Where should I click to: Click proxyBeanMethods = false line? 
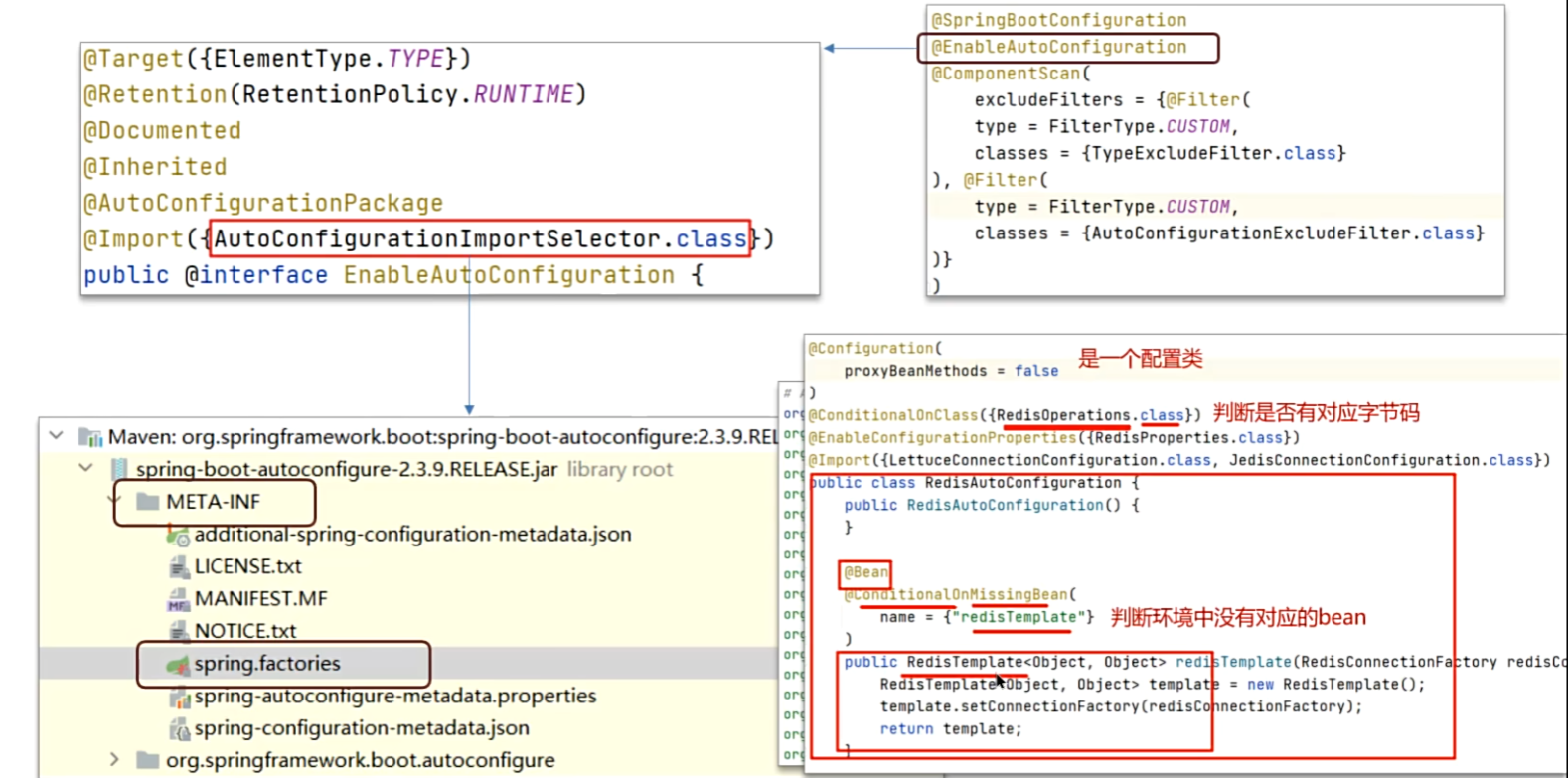click(951, 371)
